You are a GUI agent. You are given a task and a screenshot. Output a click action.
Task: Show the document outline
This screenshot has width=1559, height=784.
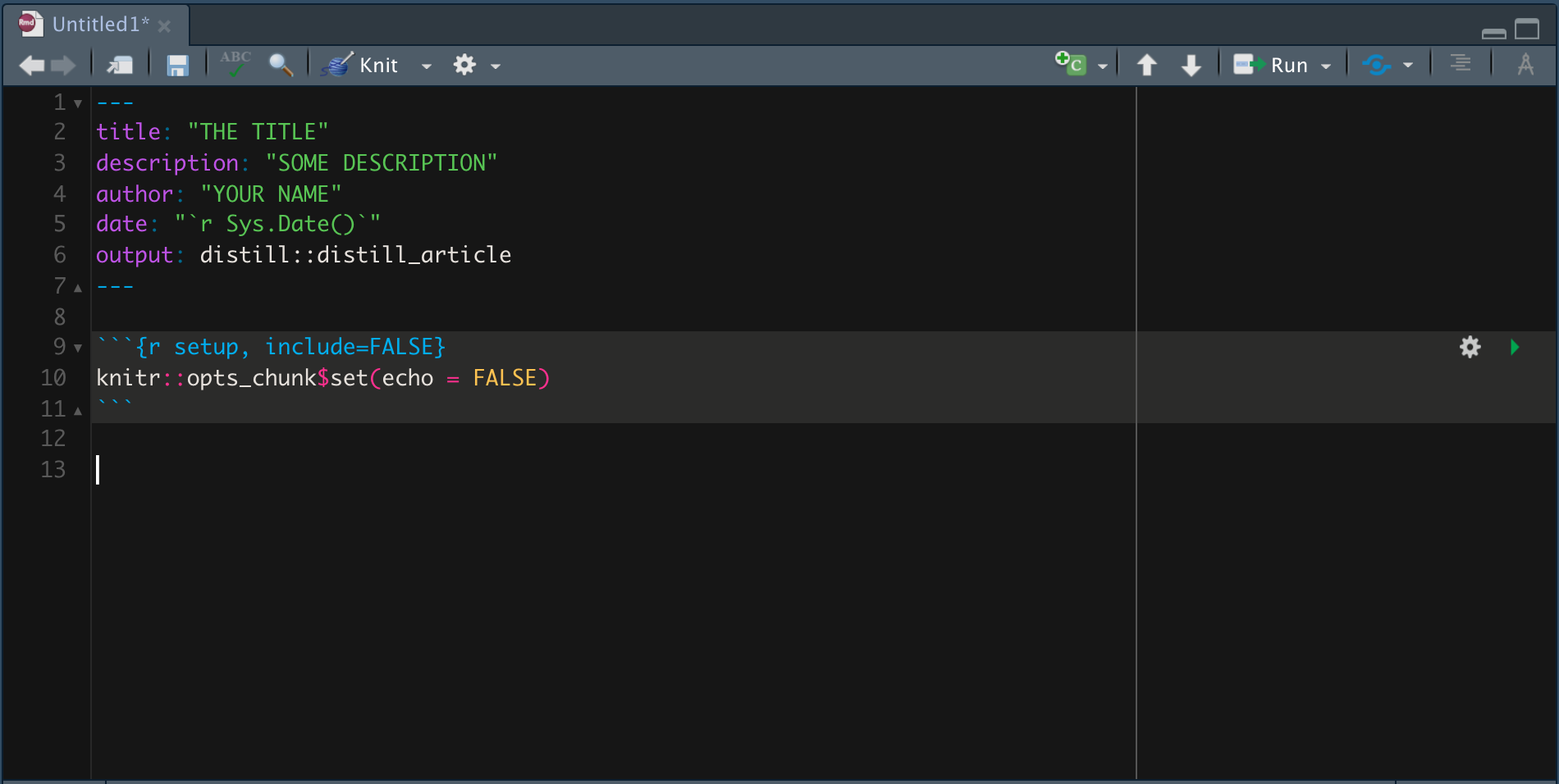[1461, 64]
